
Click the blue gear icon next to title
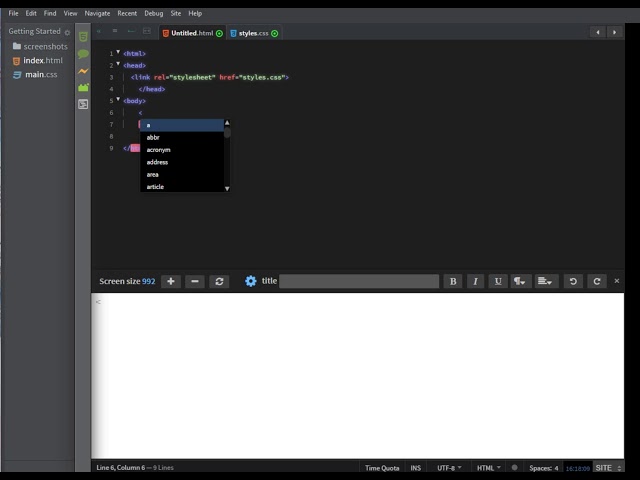[251, 281]
